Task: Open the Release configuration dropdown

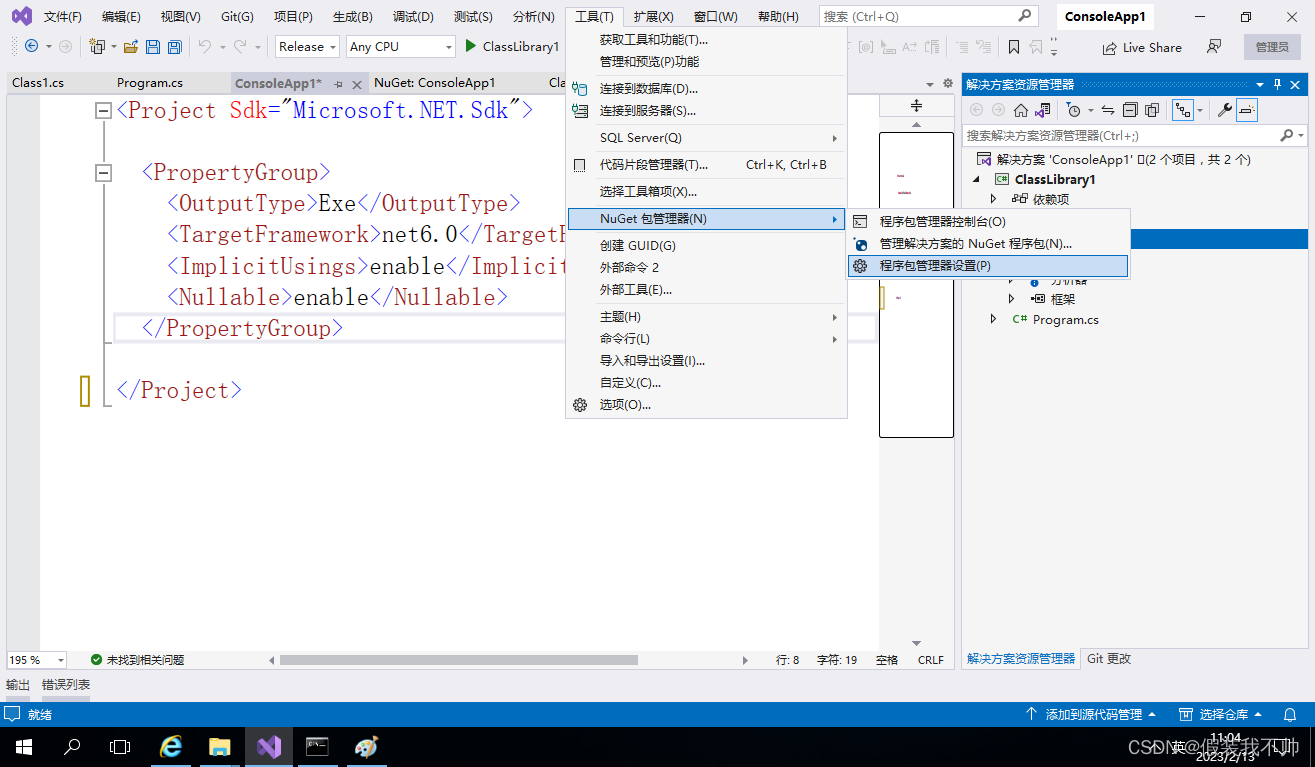Action: (x=307, y=47)
